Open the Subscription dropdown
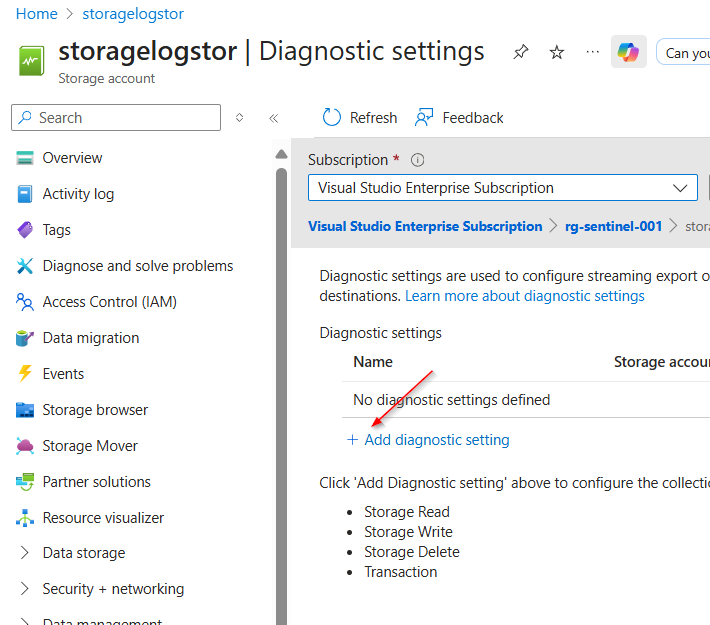 [x=503, y=188]
